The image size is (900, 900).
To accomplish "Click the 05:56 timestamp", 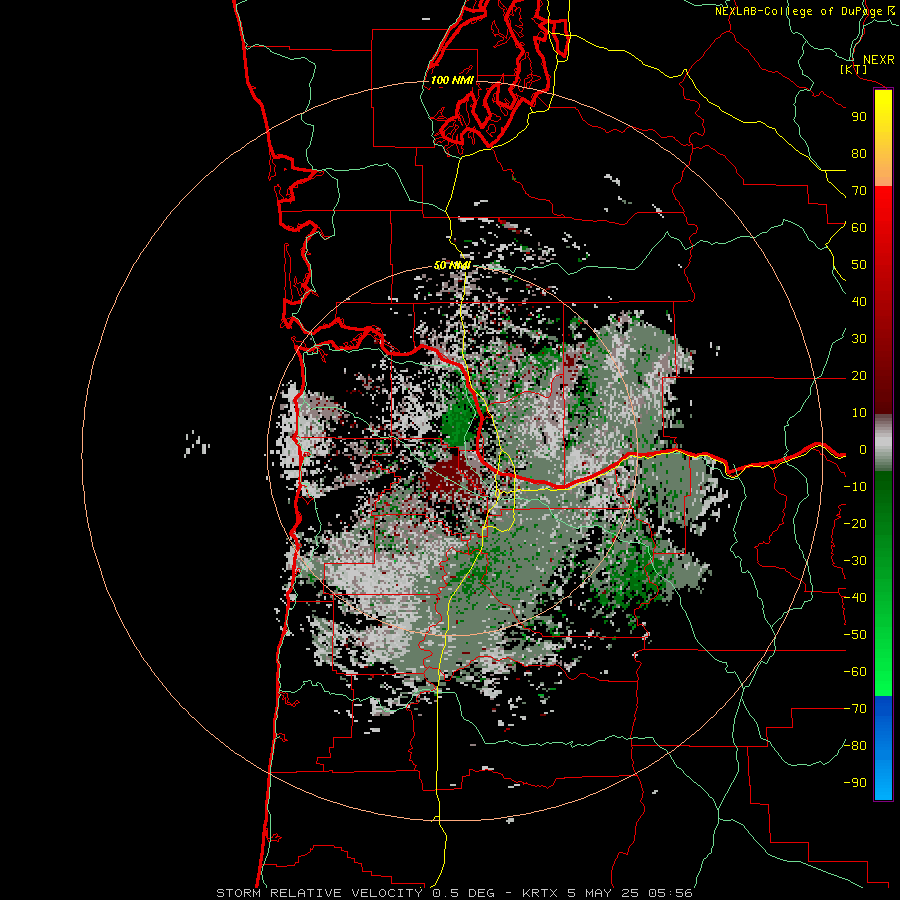I will tap(670, 893).
